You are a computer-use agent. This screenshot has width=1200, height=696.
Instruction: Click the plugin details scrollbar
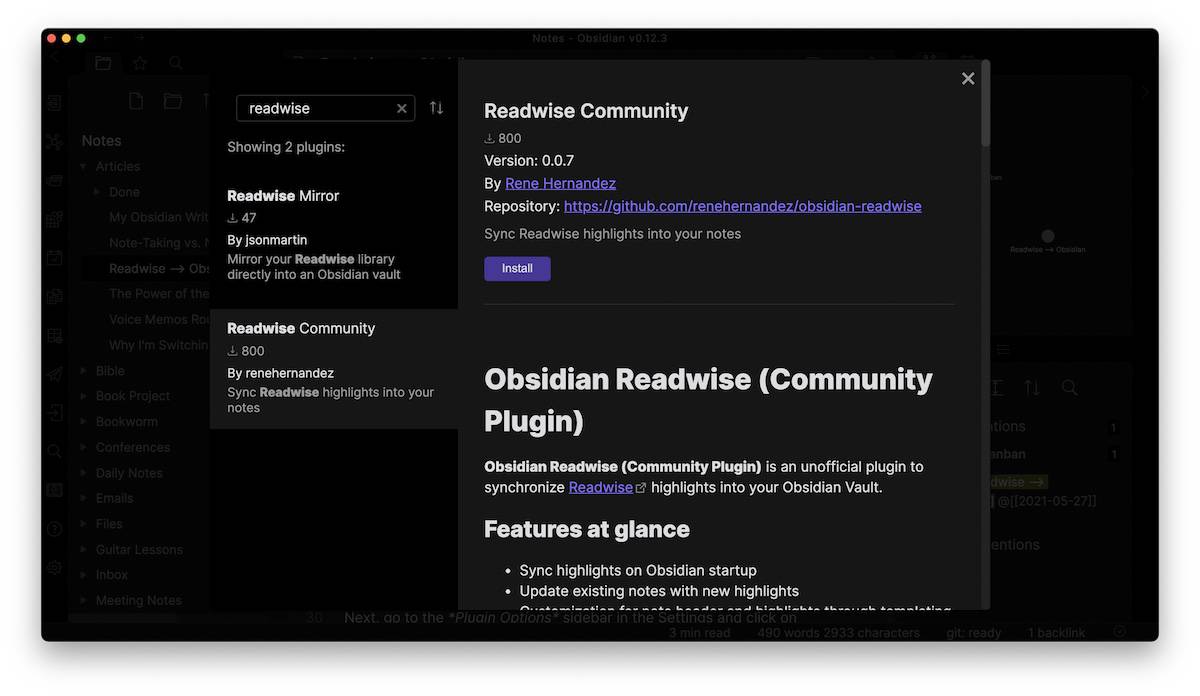click(986, 105)
